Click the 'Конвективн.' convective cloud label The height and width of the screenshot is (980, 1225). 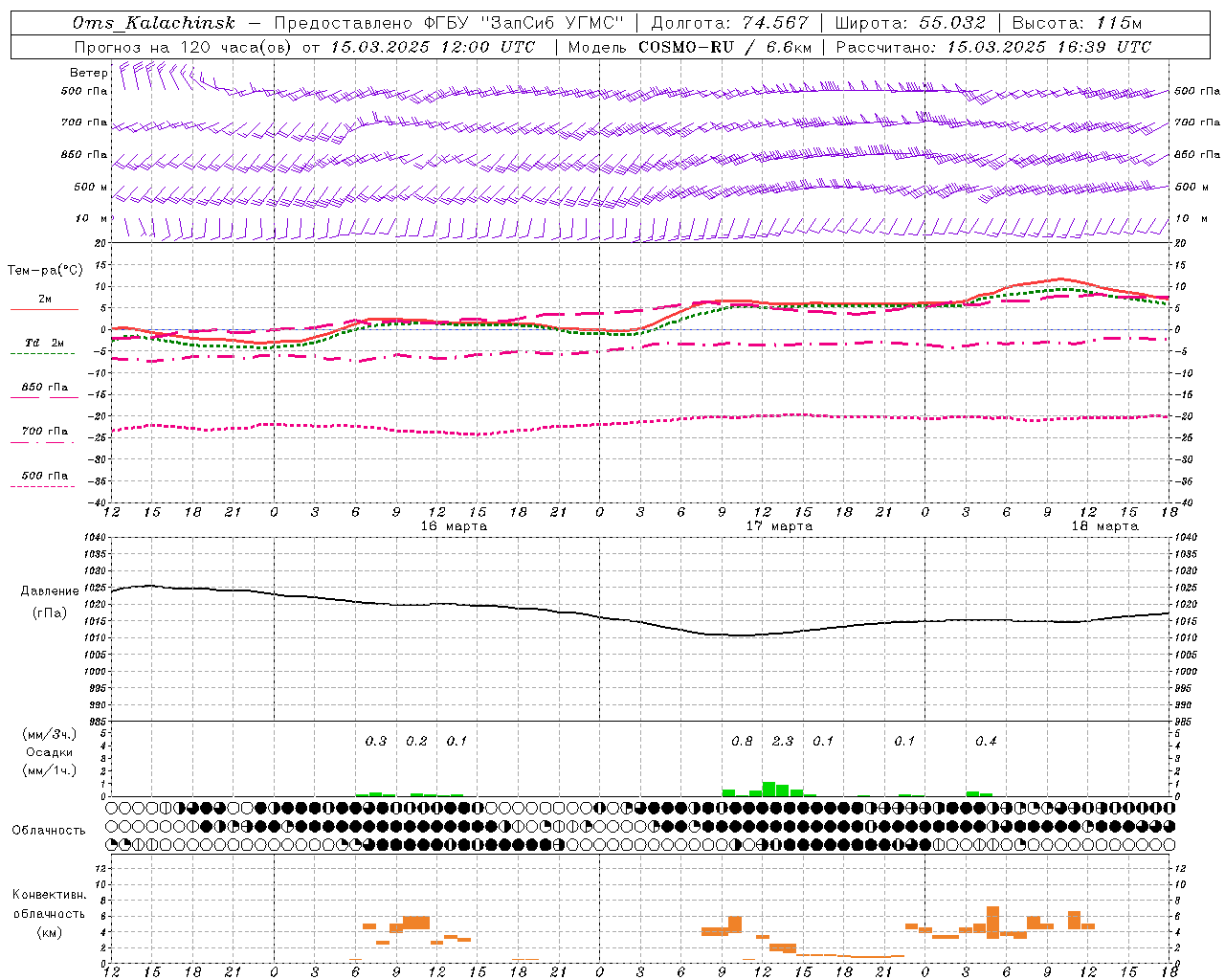(50, 895)
